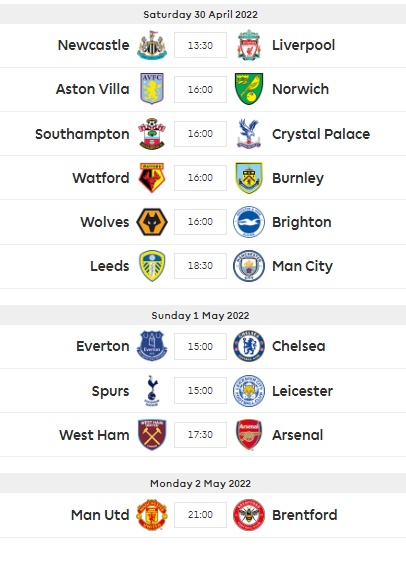
Task: Open the Watford club badge
Action: coord(152,178)
